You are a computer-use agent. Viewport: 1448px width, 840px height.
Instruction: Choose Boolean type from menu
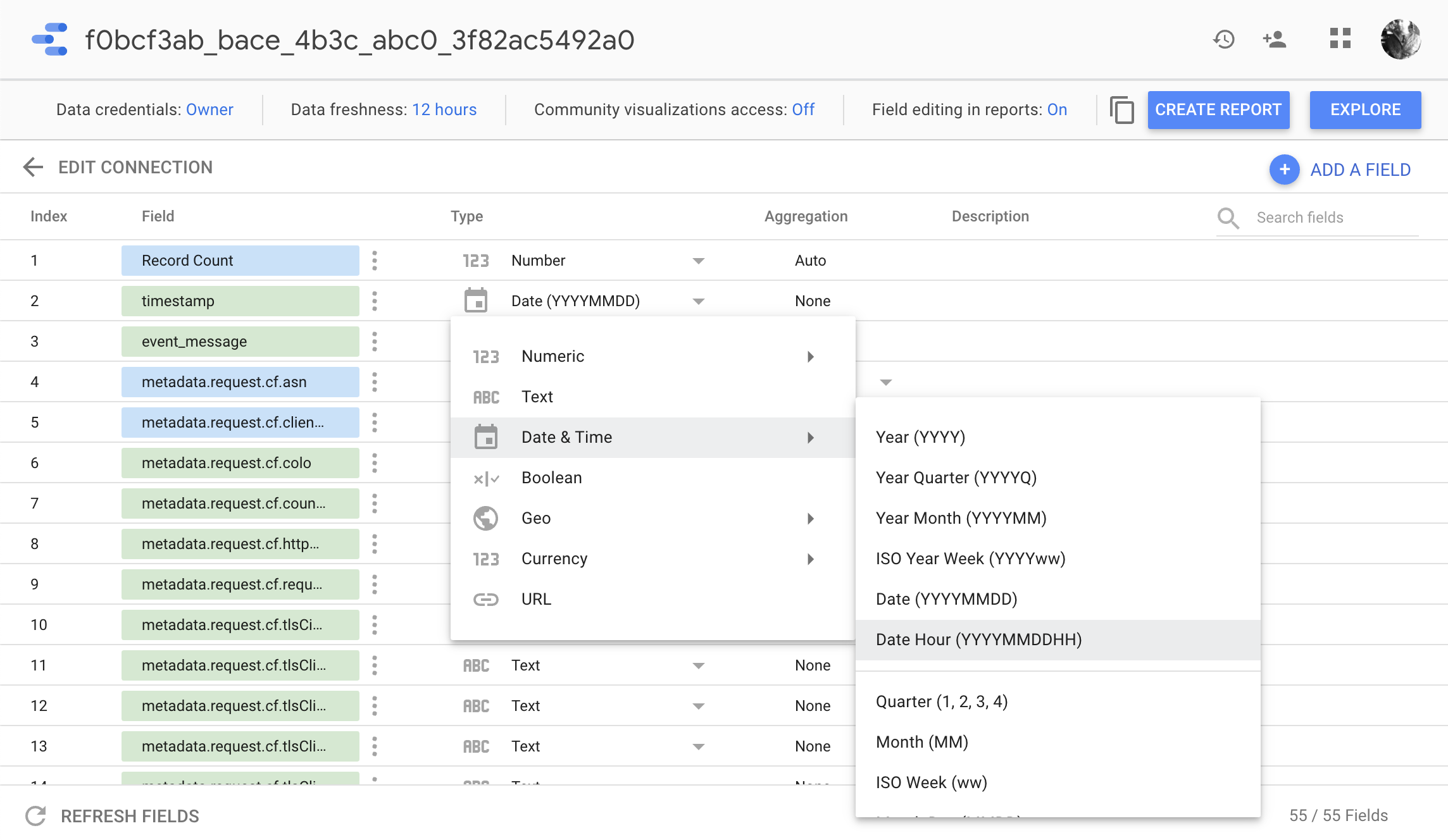653,478
